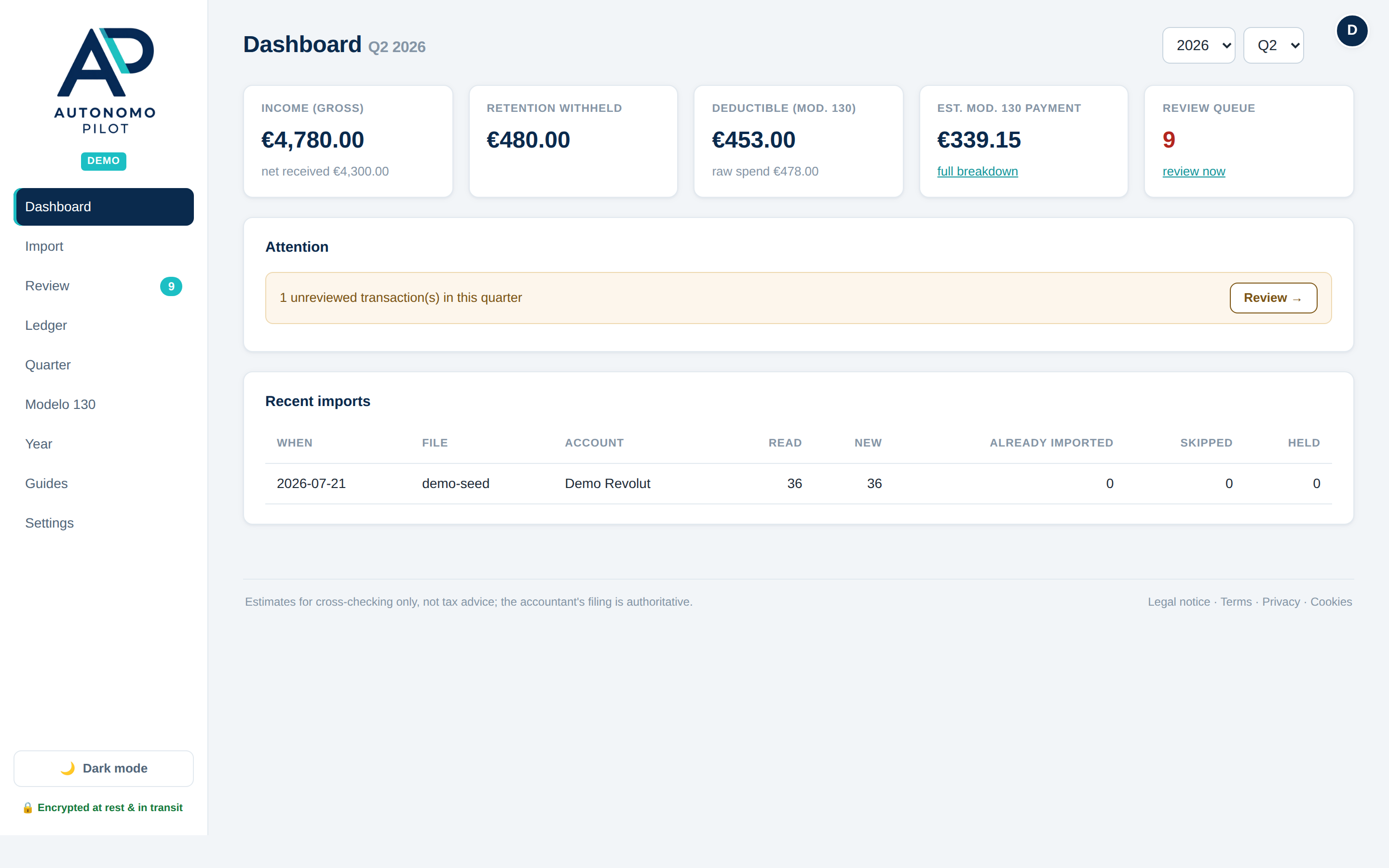Image resolution: width=1389 pixels, height=868 pixels.
Task: Click the SKIPPED column header
Action: tap(1207, 443)
